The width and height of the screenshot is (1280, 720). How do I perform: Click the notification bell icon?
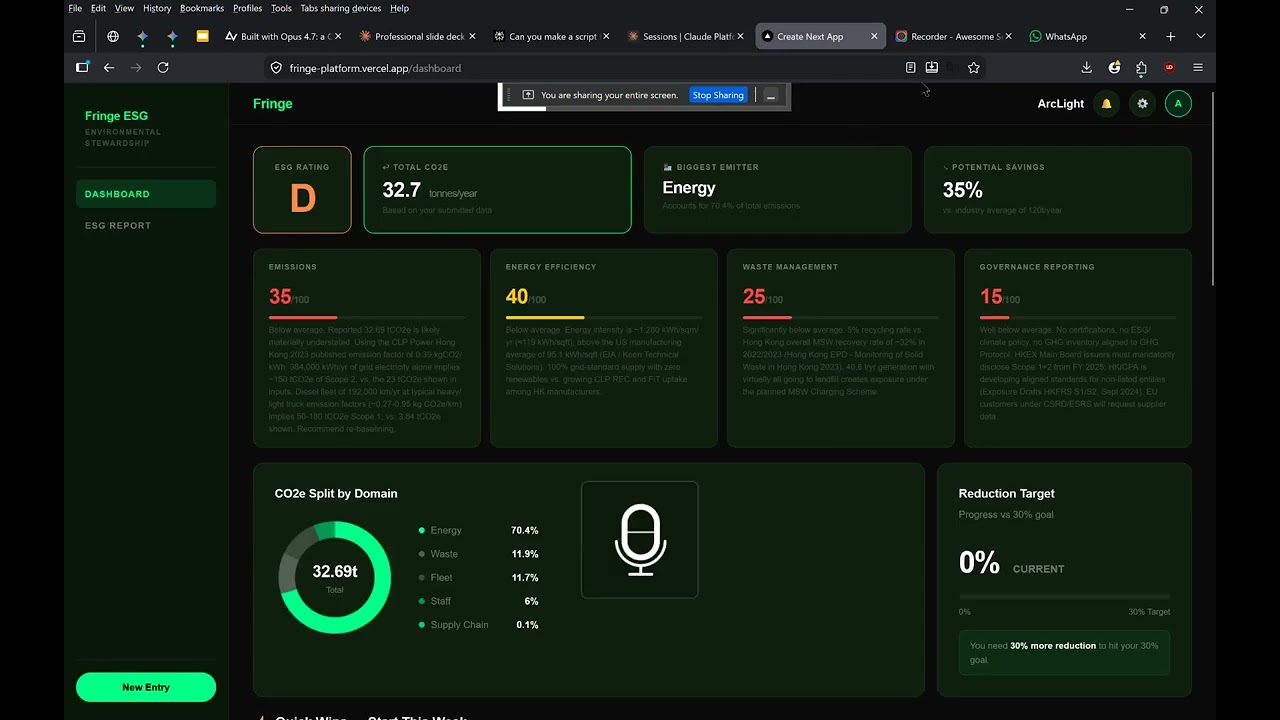pos(1106,104)
